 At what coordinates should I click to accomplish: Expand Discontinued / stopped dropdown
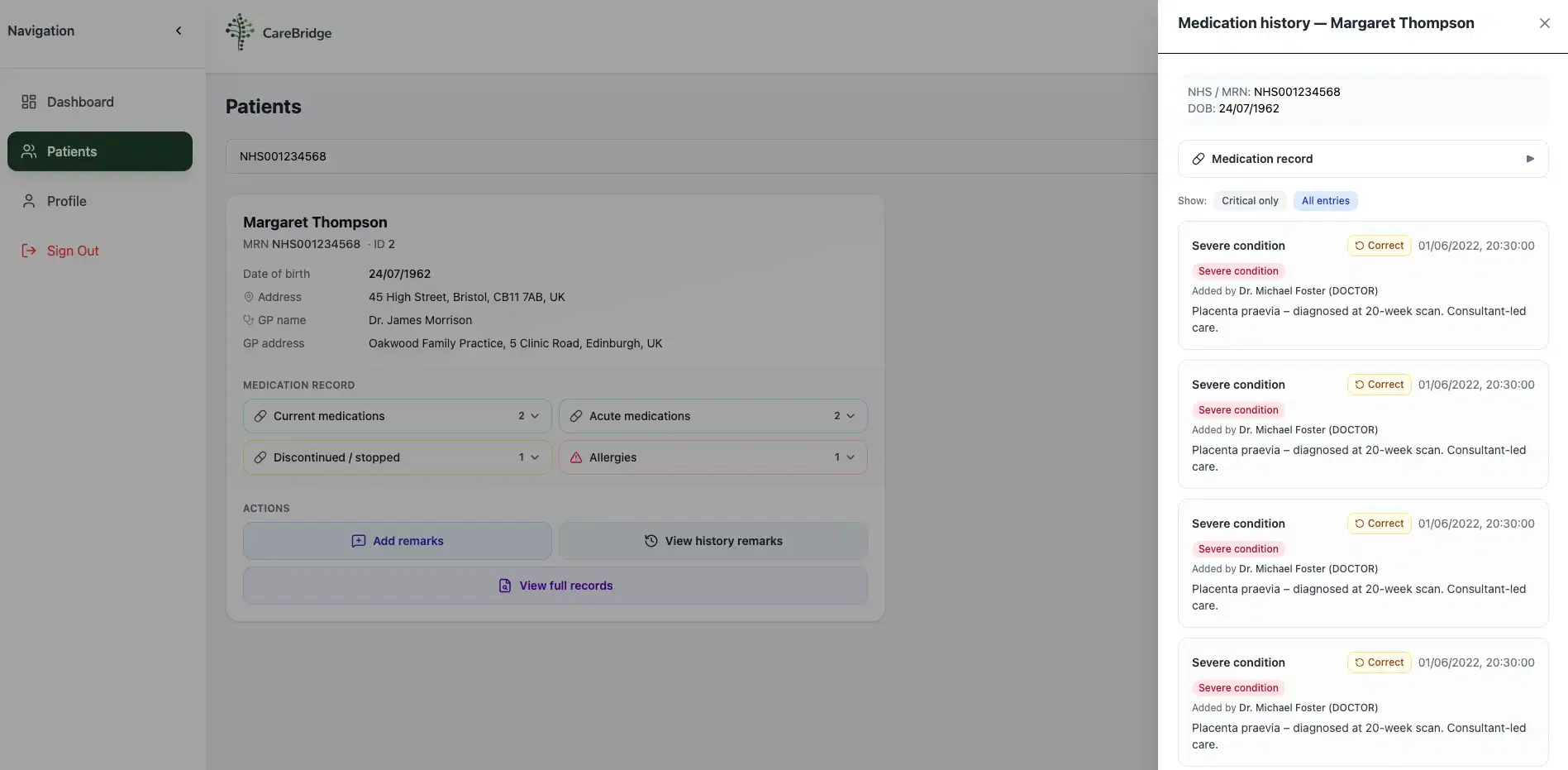pos(397,457)
